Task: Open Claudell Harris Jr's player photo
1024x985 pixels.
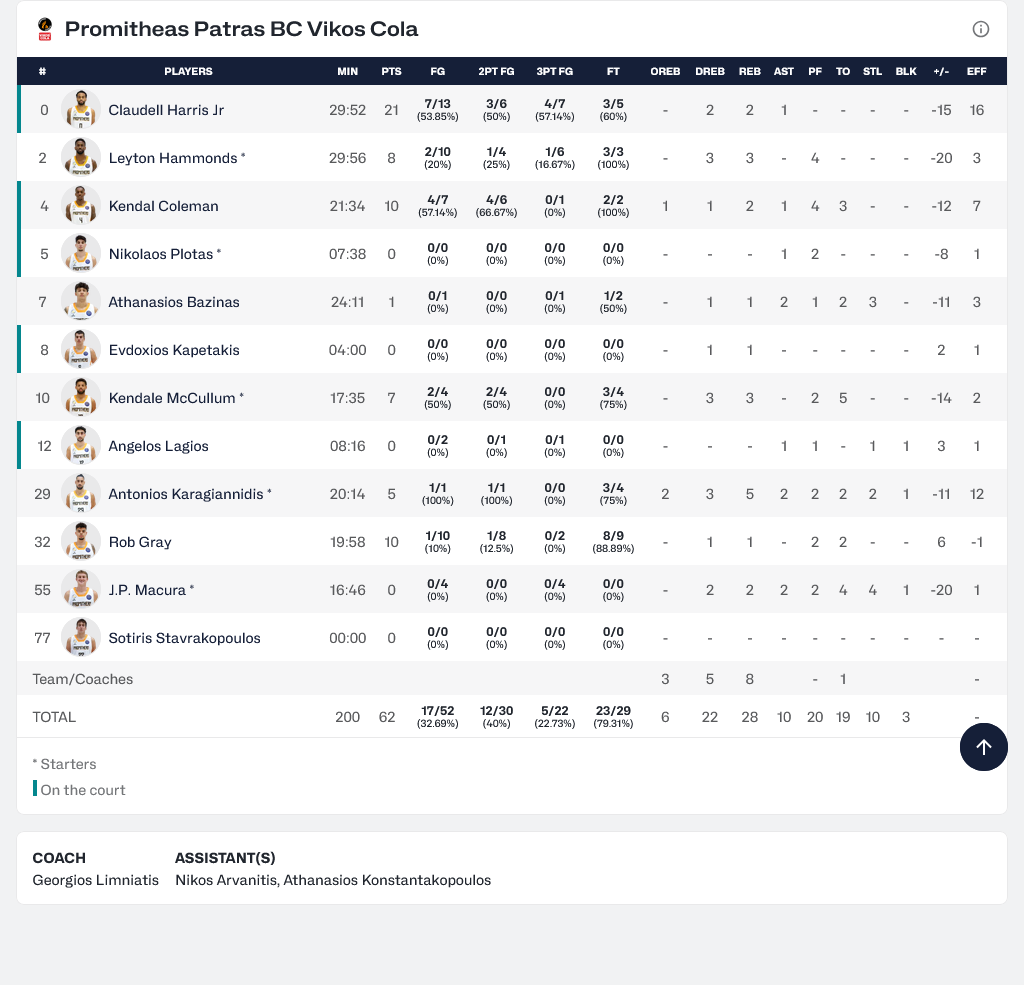Action: pos(80,110)
